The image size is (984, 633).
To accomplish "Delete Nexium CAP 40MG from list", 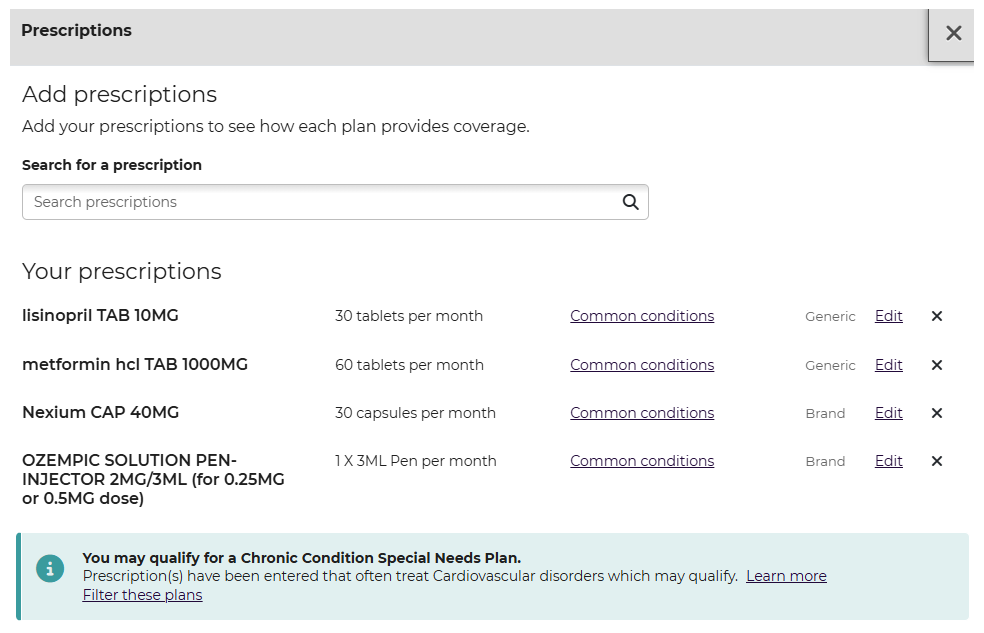I will tap(937, 413).
